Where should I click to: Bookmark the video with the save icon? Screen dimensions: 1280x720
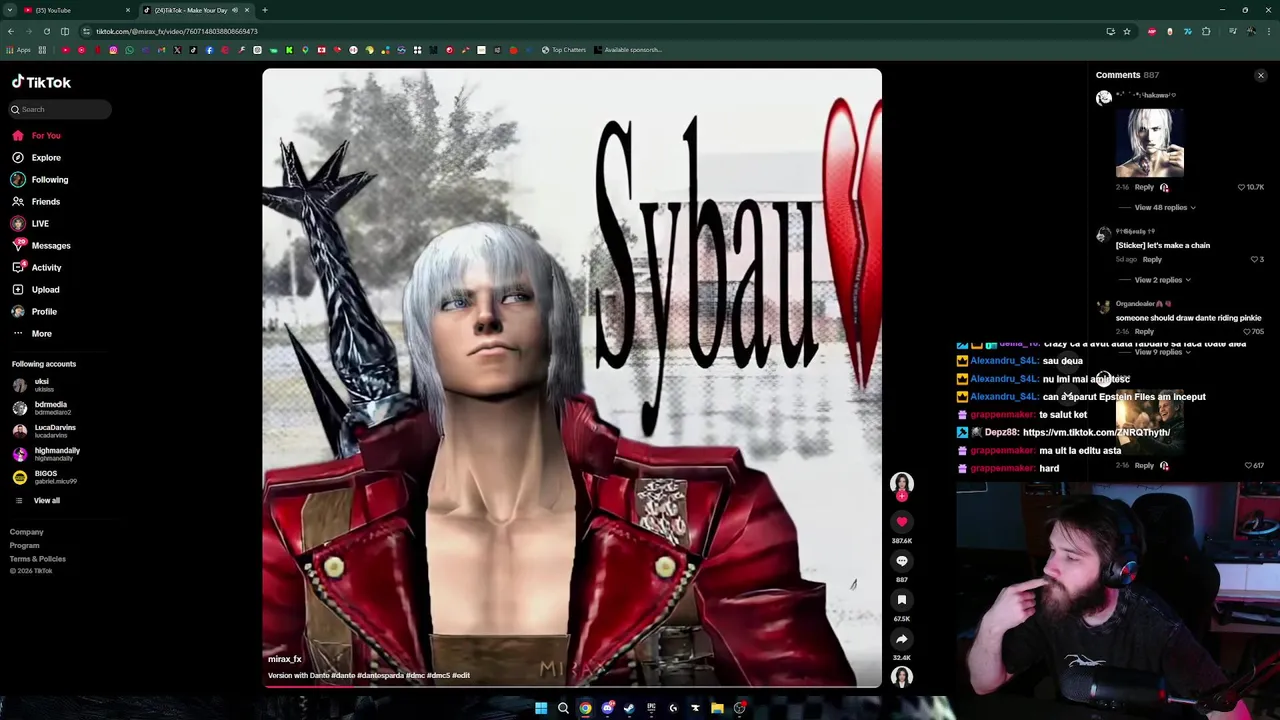coord(902,600)
